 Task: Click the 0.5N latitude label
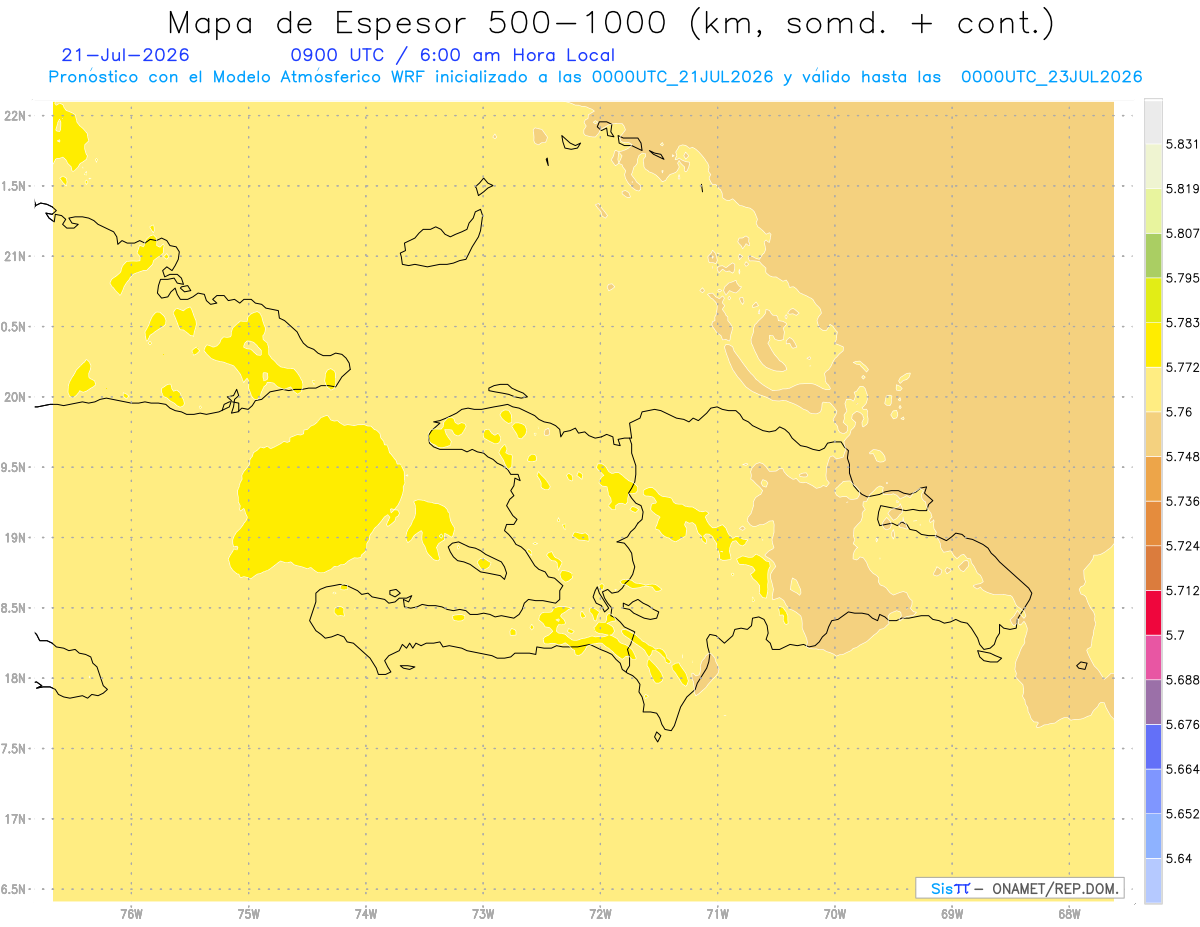(15, 327)
